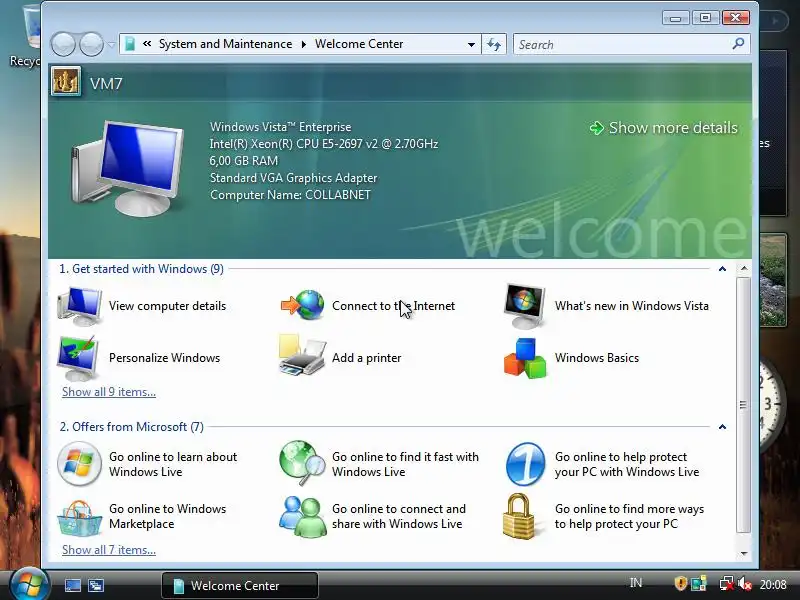Click the refresh button beside the address bar
800x600 pixels.
(x=494, y=44)
